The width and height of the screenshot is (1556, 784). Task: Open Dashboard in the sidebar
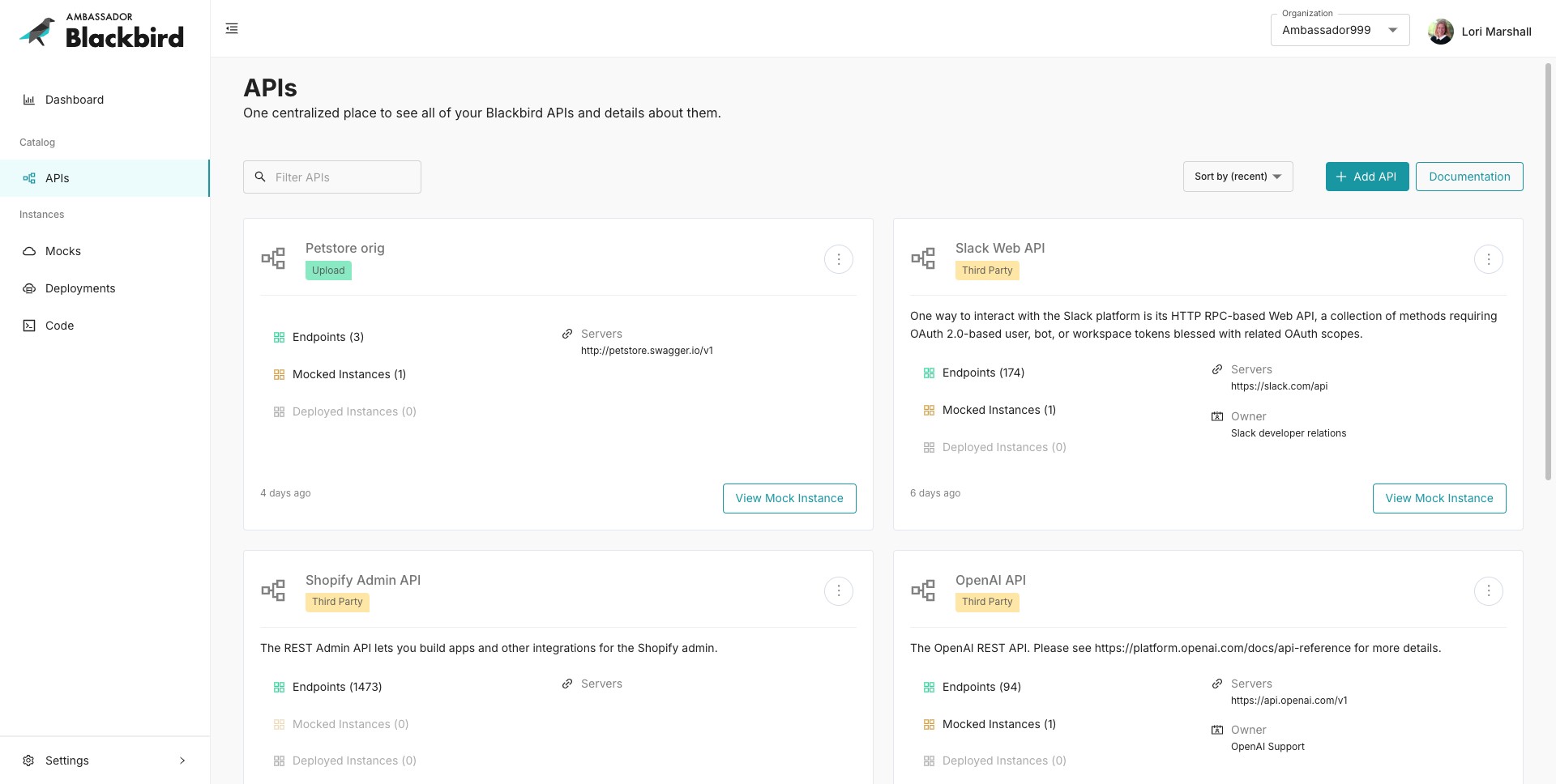(x=105, y=100)
